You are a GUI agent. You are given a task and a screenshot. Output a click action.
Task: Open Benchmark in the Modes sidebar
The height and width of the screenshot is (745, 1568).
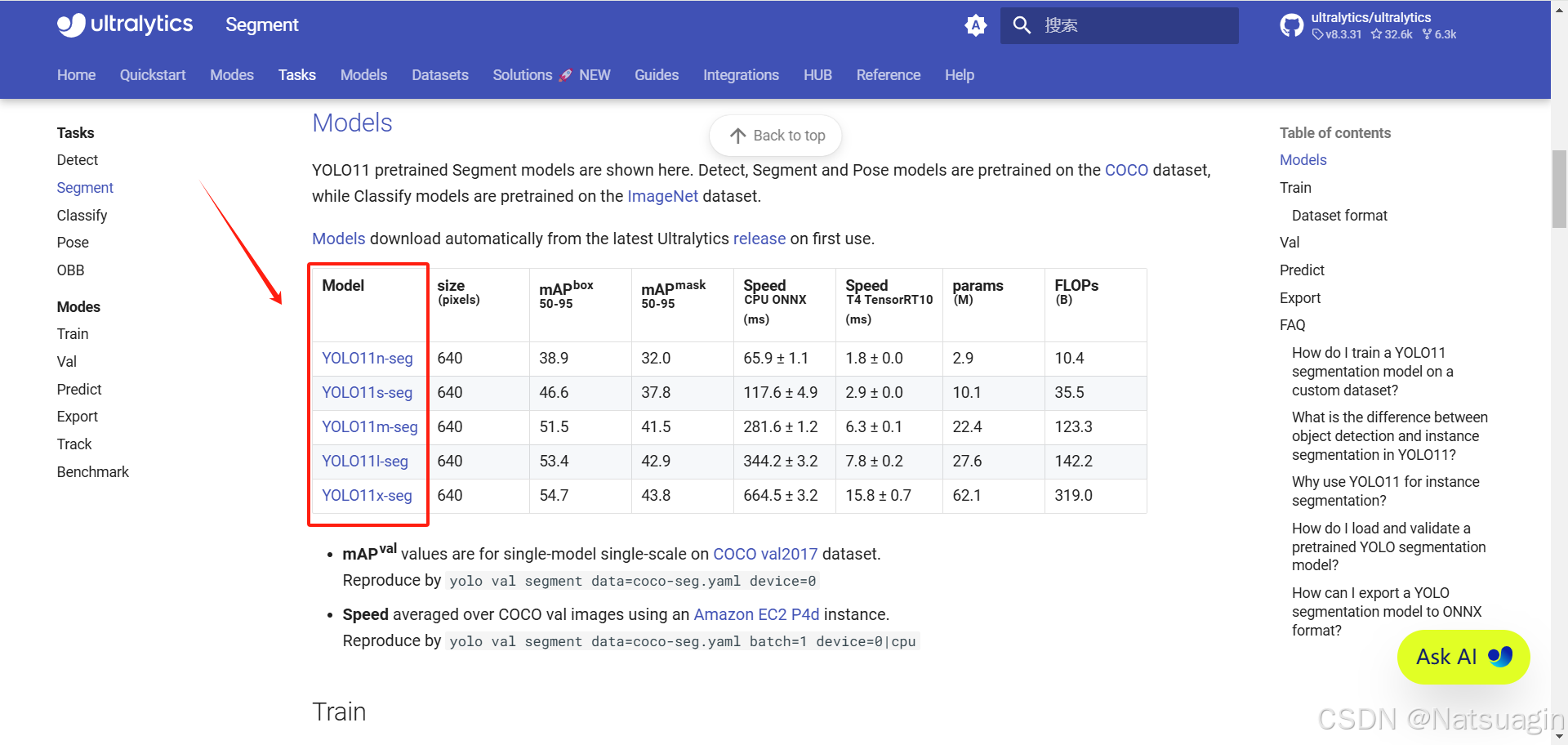(x=93, y=472)
